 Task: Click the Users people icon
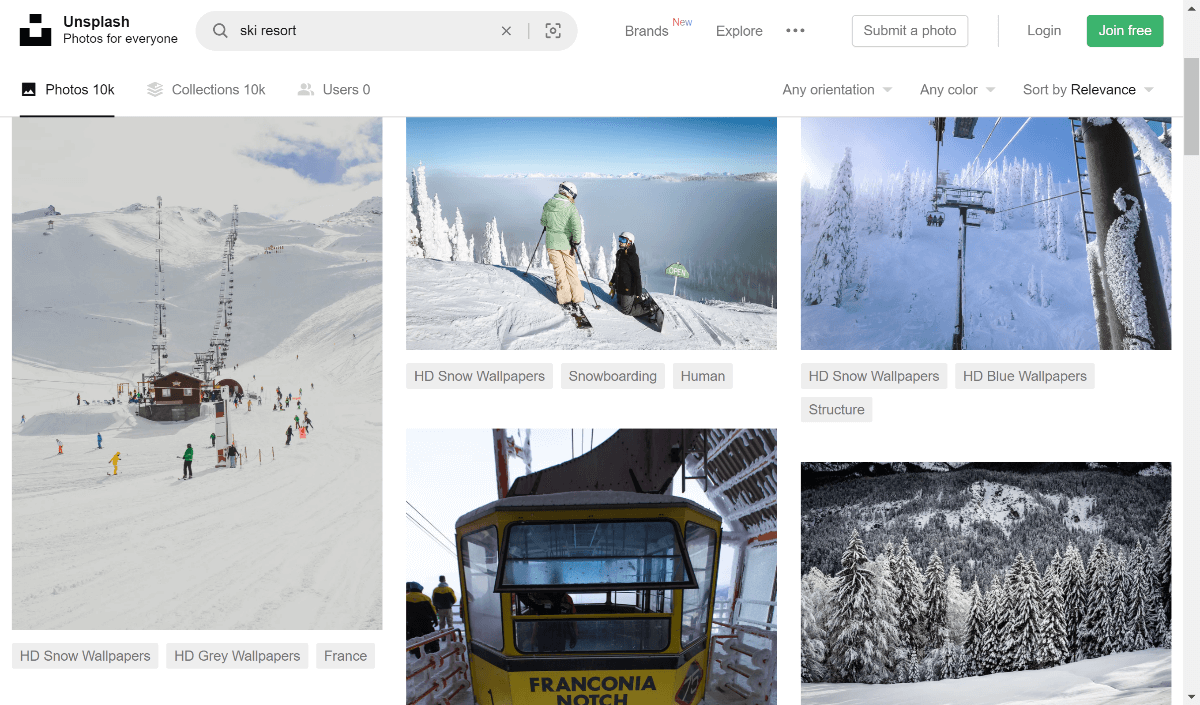[305, 89]
